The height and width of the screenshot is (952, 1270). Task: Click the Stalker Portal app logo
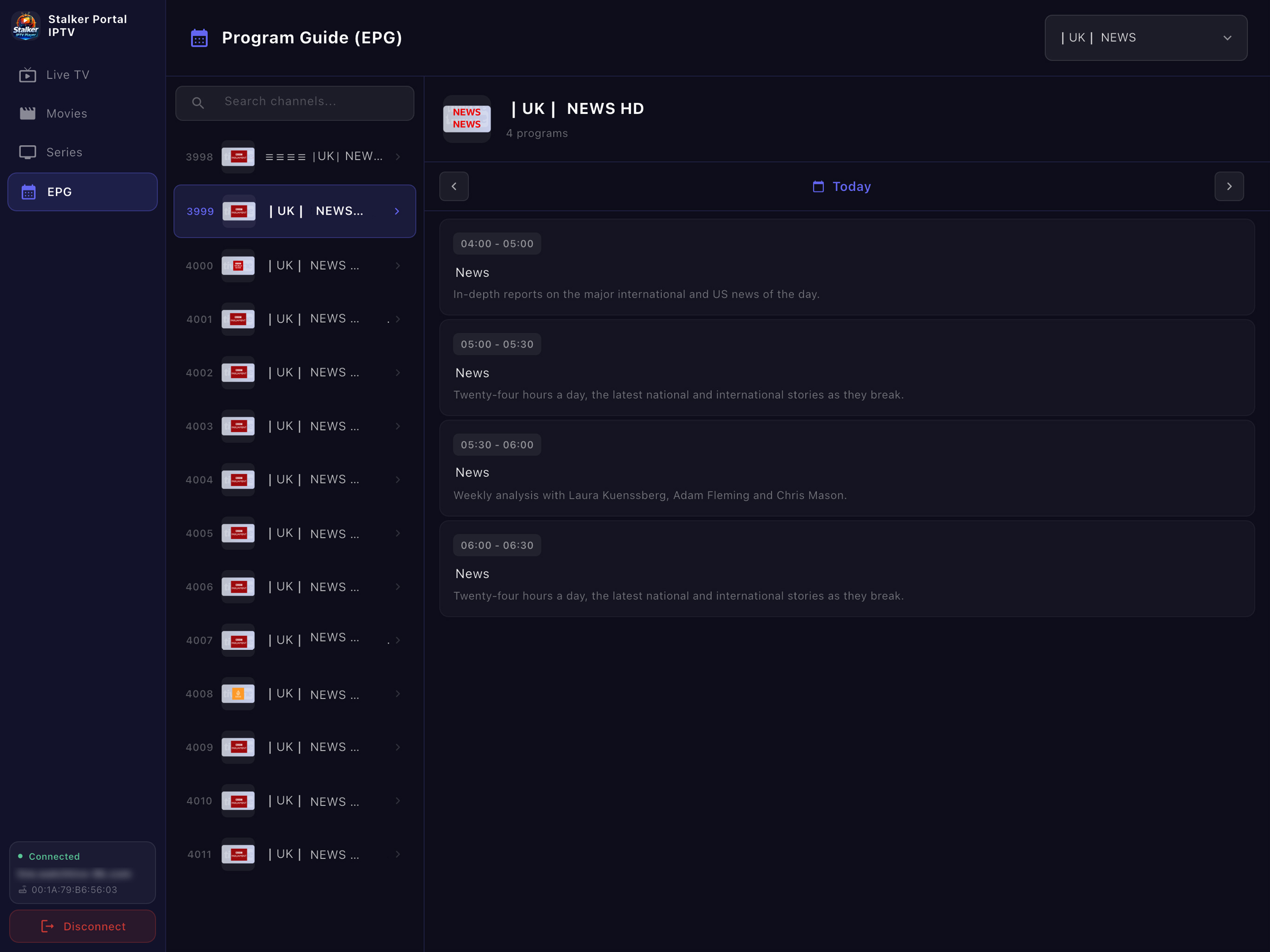click(x=26, y=26)
